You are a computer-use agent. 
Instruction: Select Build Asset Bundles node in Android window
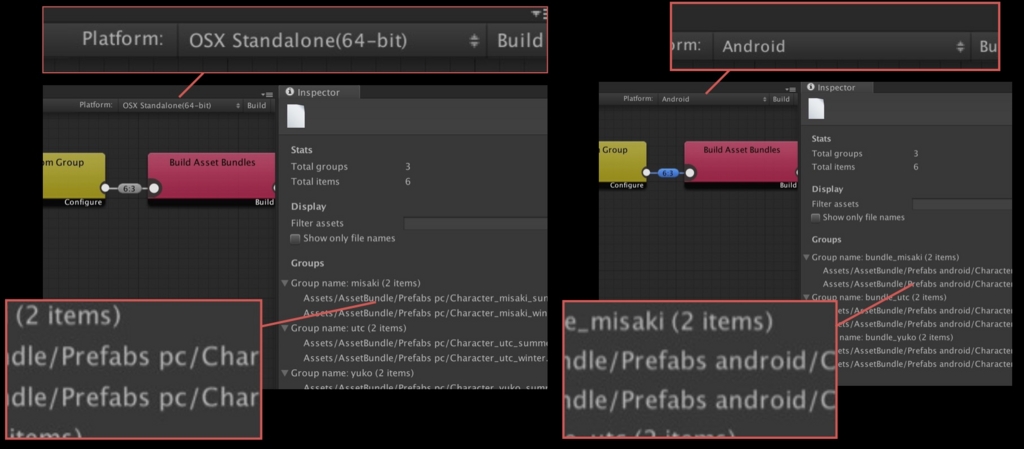742,164
